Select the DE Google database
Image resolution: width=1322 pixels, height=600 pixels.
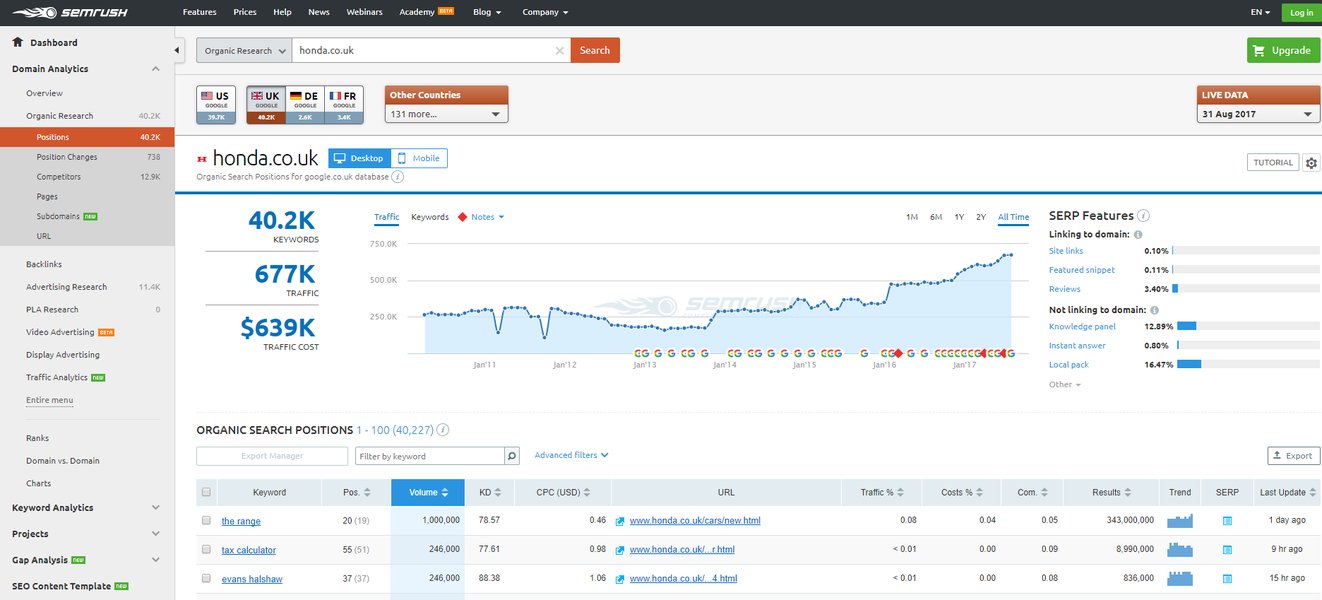coord(305,105)
